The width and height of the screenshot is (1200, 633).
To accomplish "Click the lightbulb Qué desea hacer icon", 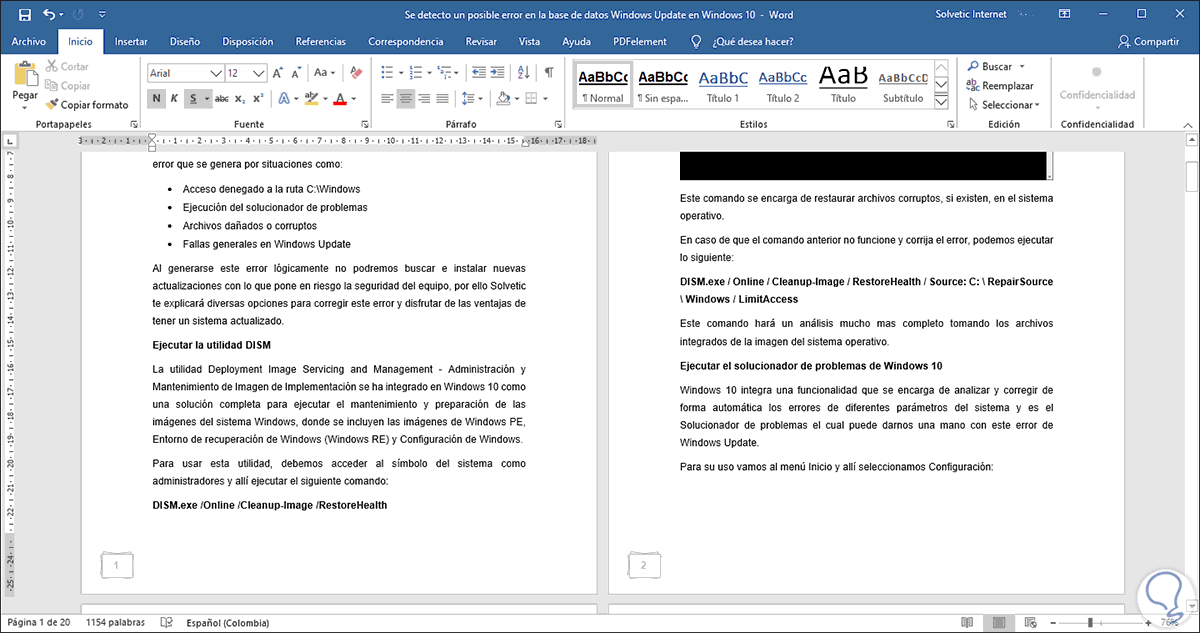I will [697, 42].
